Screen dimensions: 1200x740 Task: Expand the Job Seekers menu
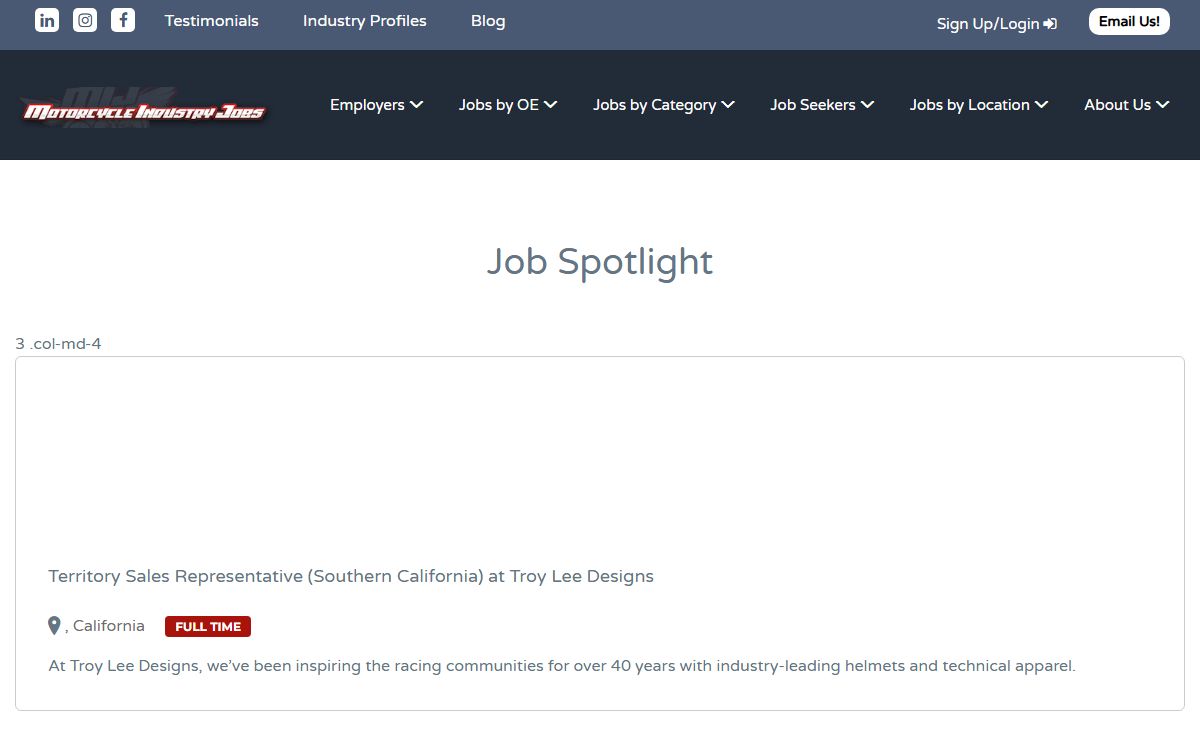822,105
